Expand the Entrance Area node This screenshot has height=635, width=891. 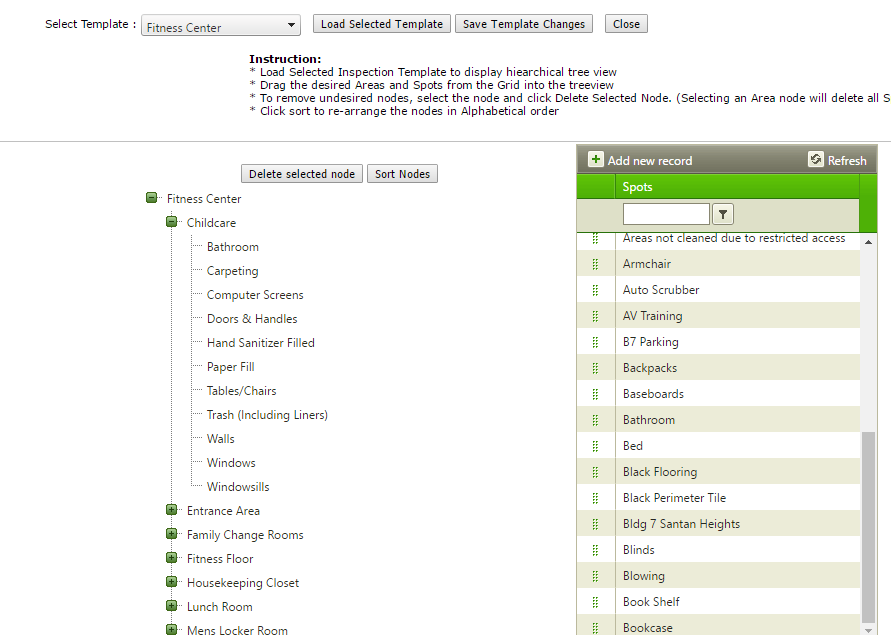(x=172, y=511)
